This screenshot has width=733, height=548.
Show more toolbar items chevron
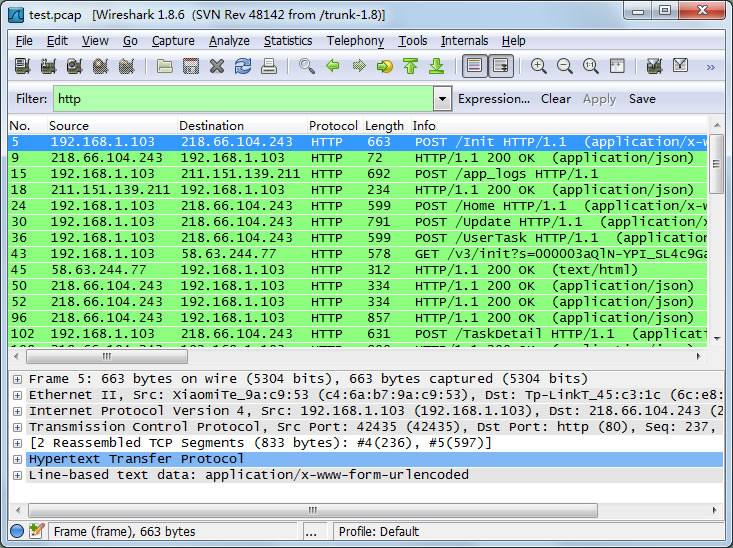(x=711, y=67)
